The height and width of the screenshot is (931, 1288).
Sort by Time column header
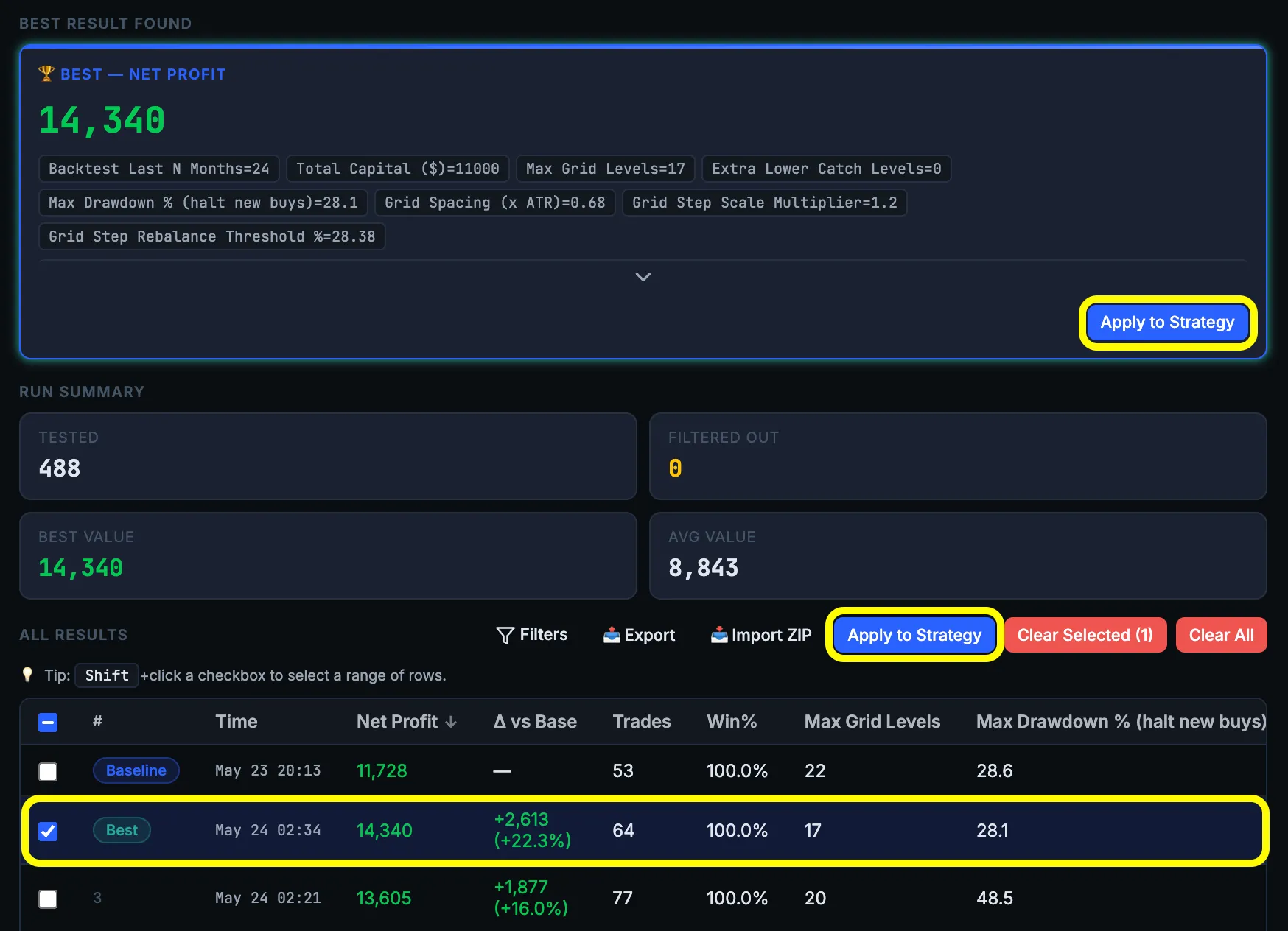237,722
